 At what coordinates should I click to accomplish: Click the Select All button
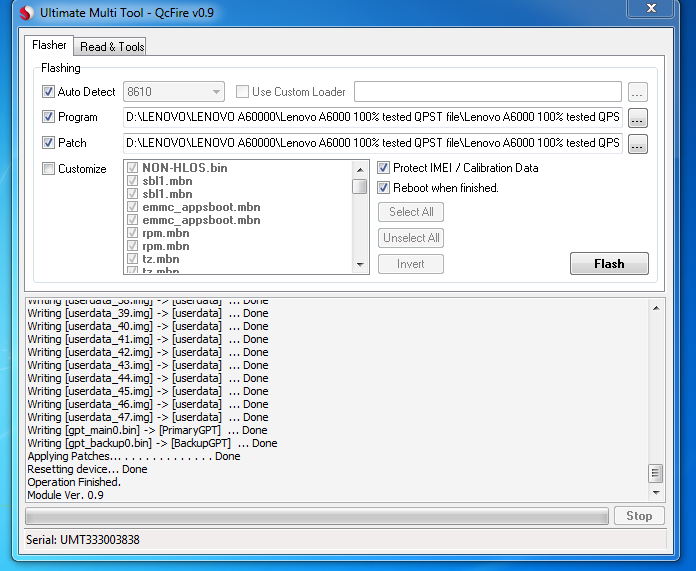point(411,212)
